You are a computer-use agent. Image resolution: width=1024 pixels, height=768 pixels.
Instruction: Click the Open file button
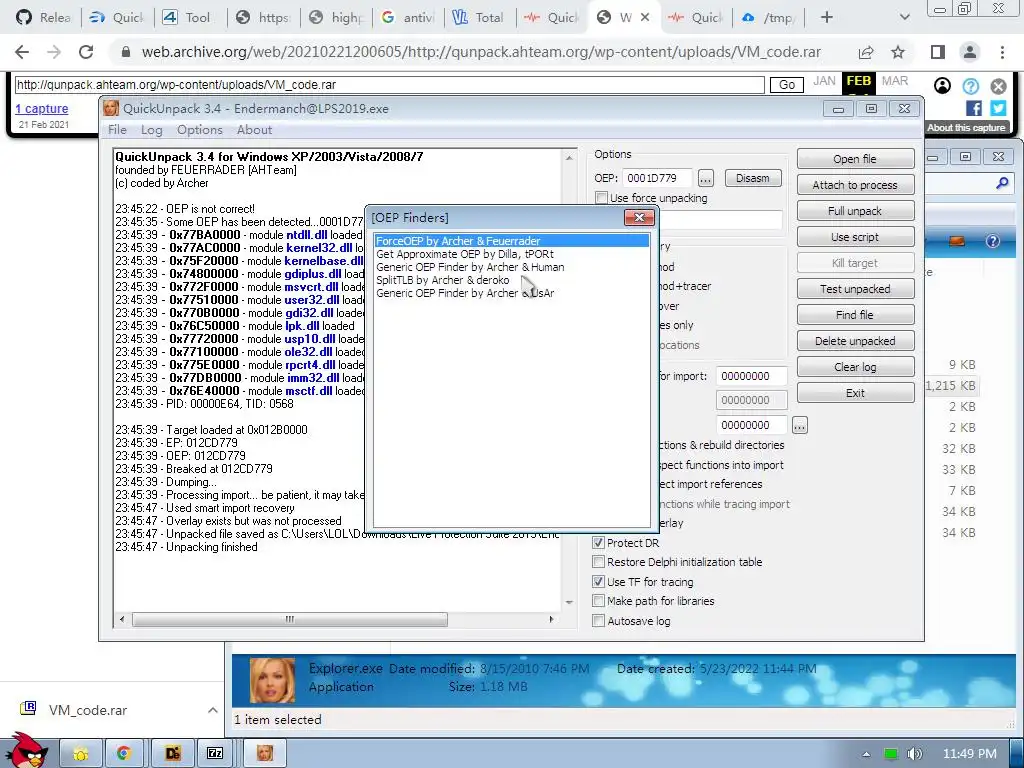[x=855, y=159]
